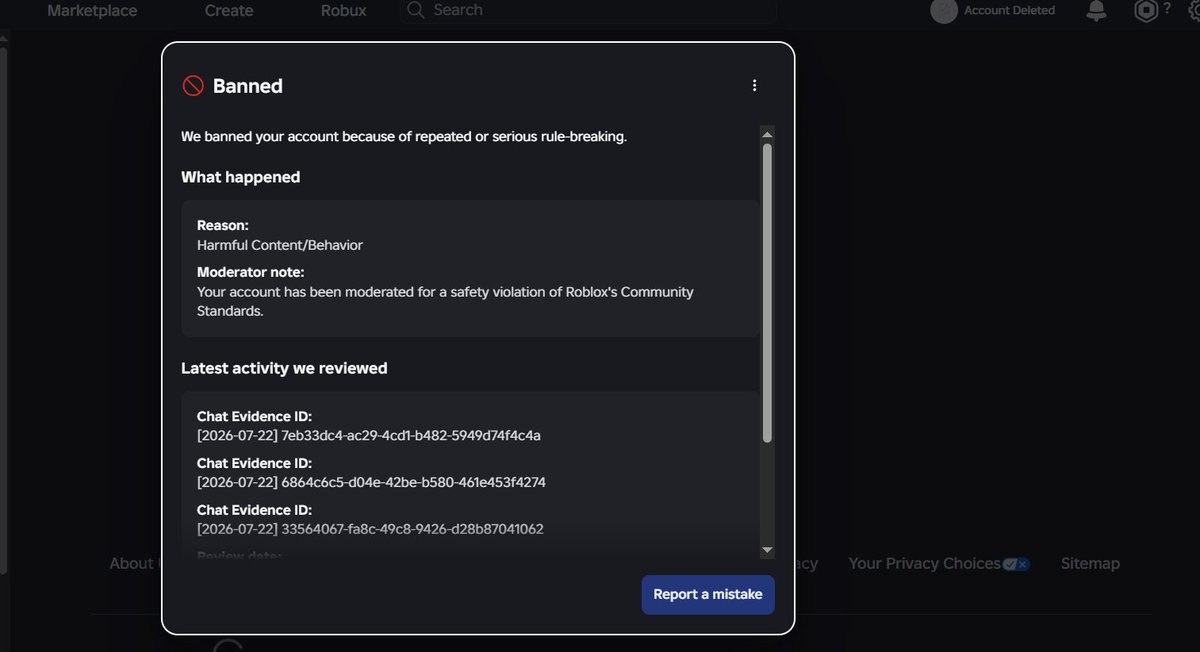Open the Marketplace nav item
The height and width of the screenshot is (652, 1200).
click(x=92, y=11)
